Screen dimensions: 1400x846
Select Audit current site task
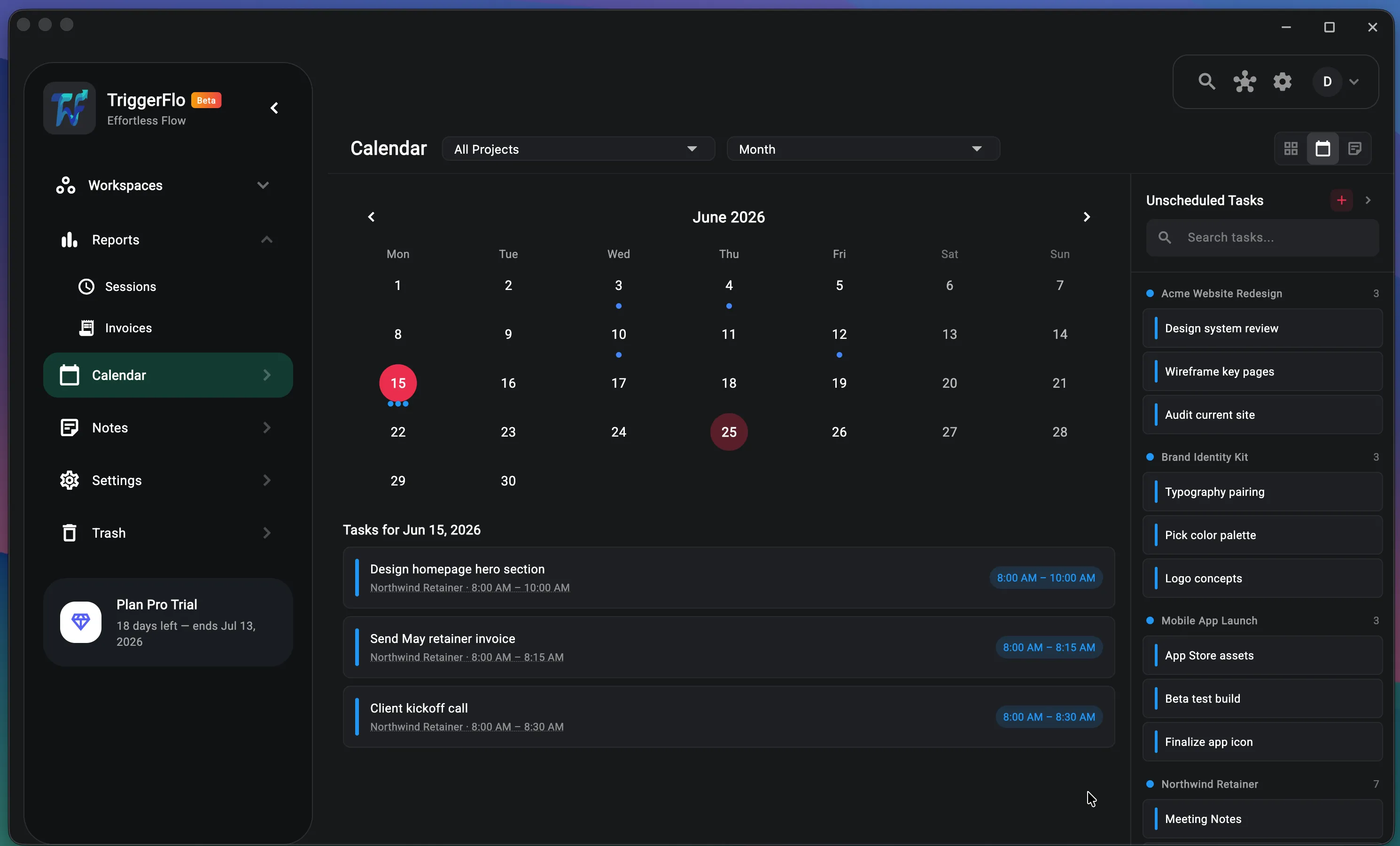click(1262, 415)
